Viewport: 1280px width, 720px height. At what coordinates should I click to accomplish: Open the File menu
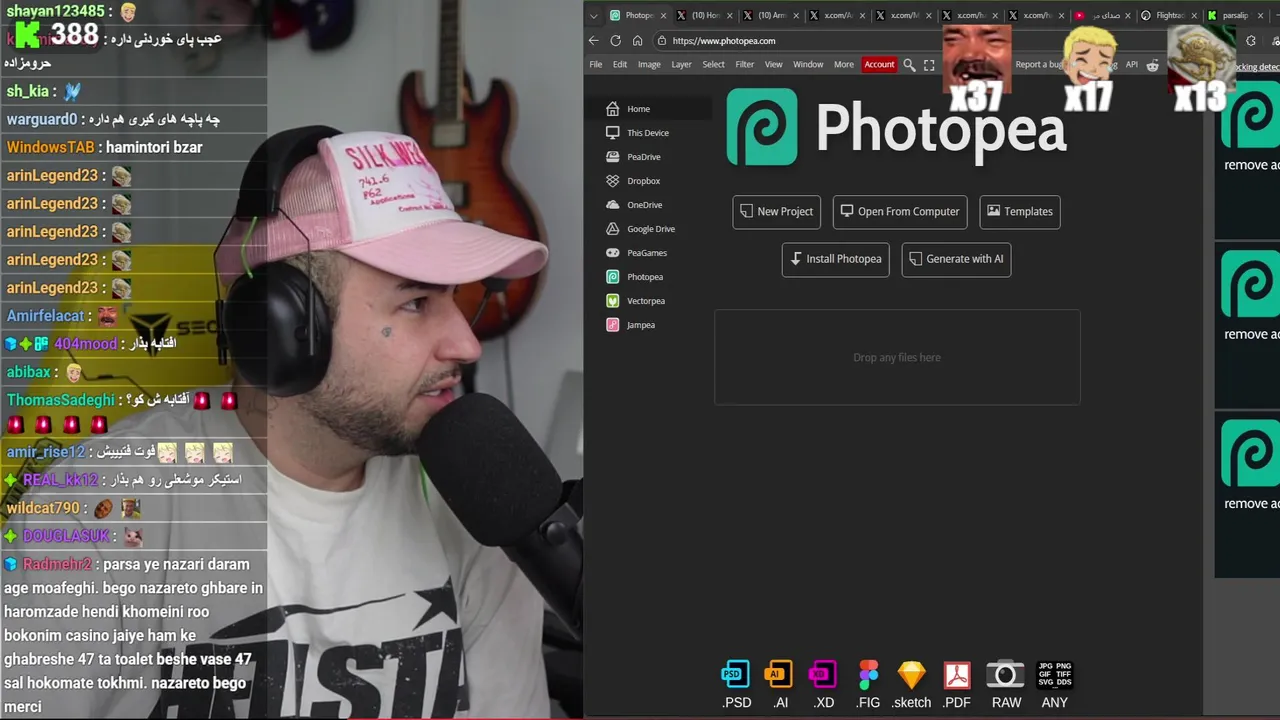(596, 65)
